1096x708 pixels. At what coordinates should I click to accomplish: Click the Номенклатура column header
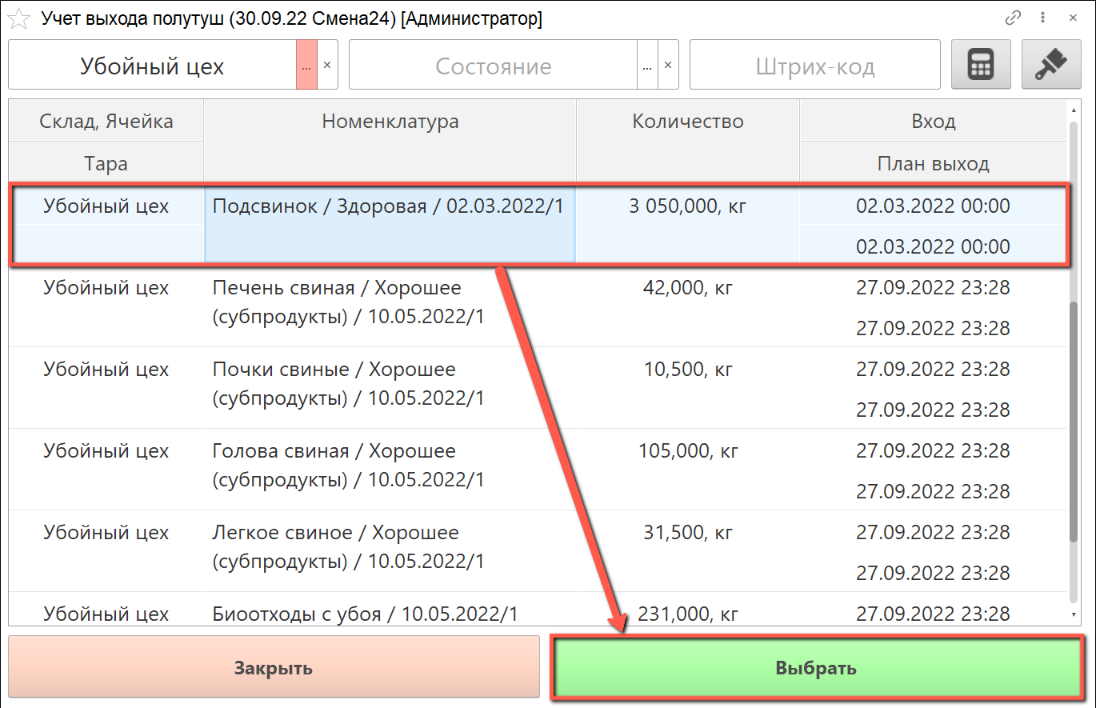pyautogui.click(x=390, y=122)
